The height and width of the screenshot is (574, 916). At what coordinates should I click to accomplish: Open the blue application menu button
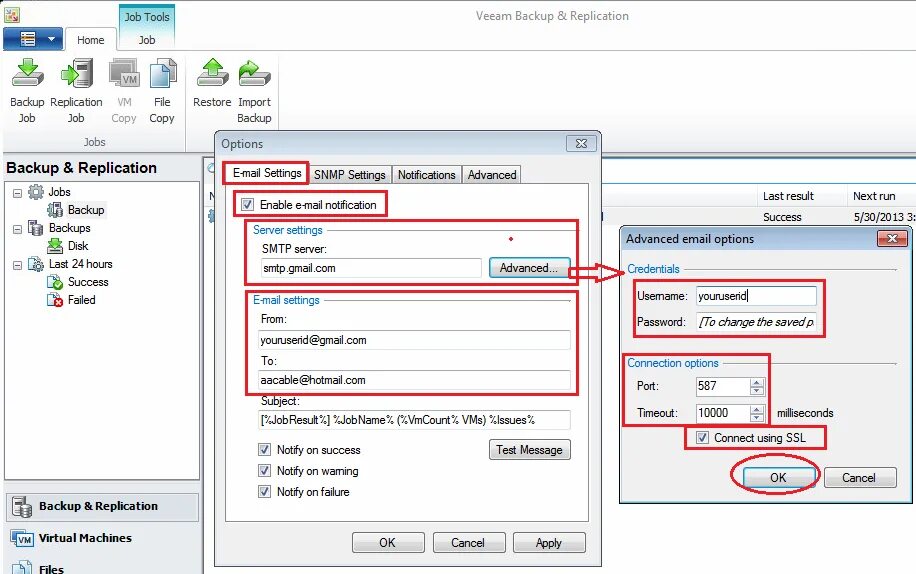33,39
